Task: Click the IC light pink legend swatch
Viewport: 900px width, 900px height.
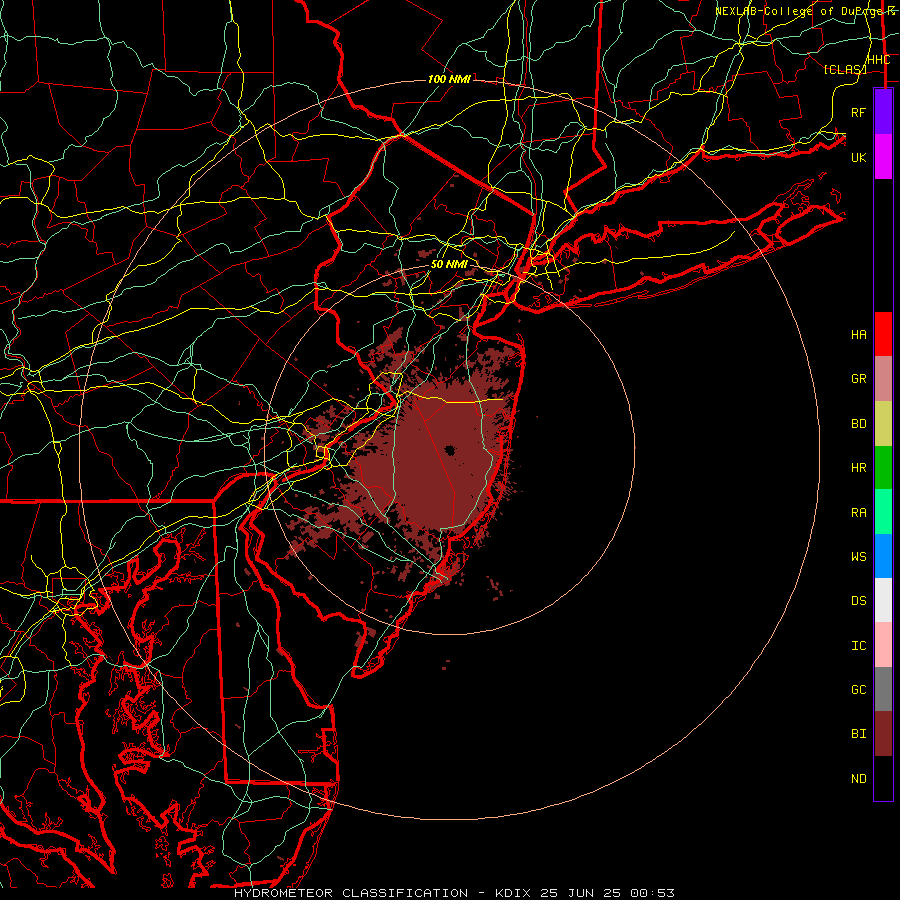Action: pyautogui.click(x=883, y=645)
